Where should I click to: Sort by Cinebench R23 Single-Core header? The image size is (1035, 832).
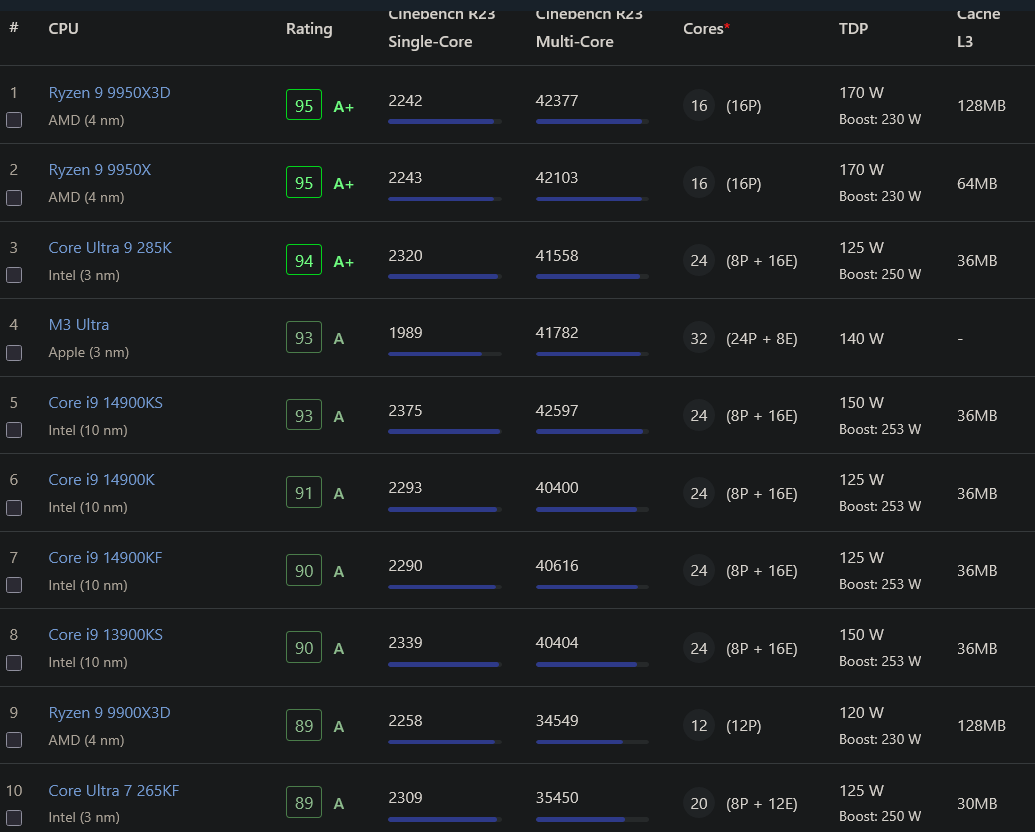[x=442, y=28]
